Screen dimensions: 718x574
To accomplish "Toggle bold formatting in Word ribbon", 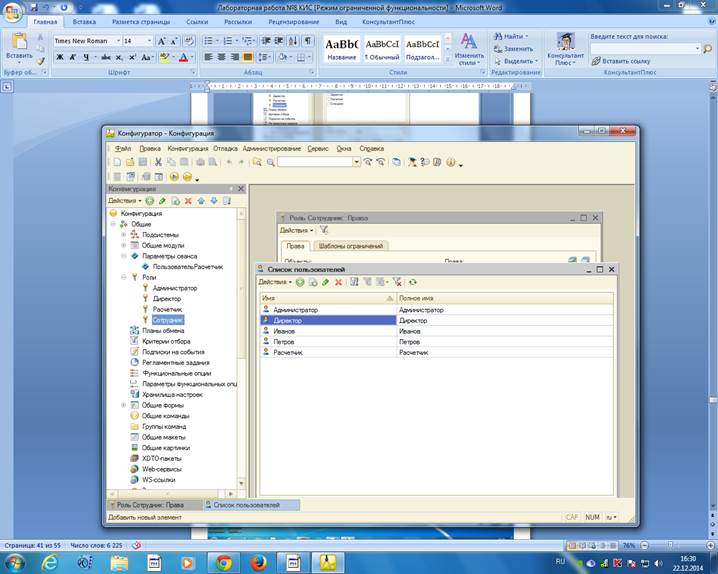I will tap(60, 57).
